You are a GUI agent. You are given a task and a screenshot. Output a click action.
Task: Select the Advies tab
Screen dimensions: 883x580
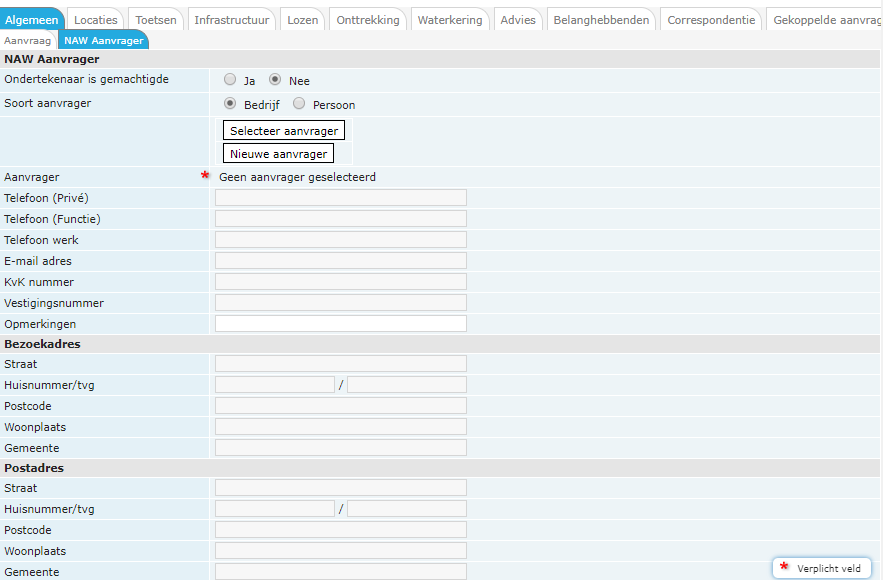(517, 20)
